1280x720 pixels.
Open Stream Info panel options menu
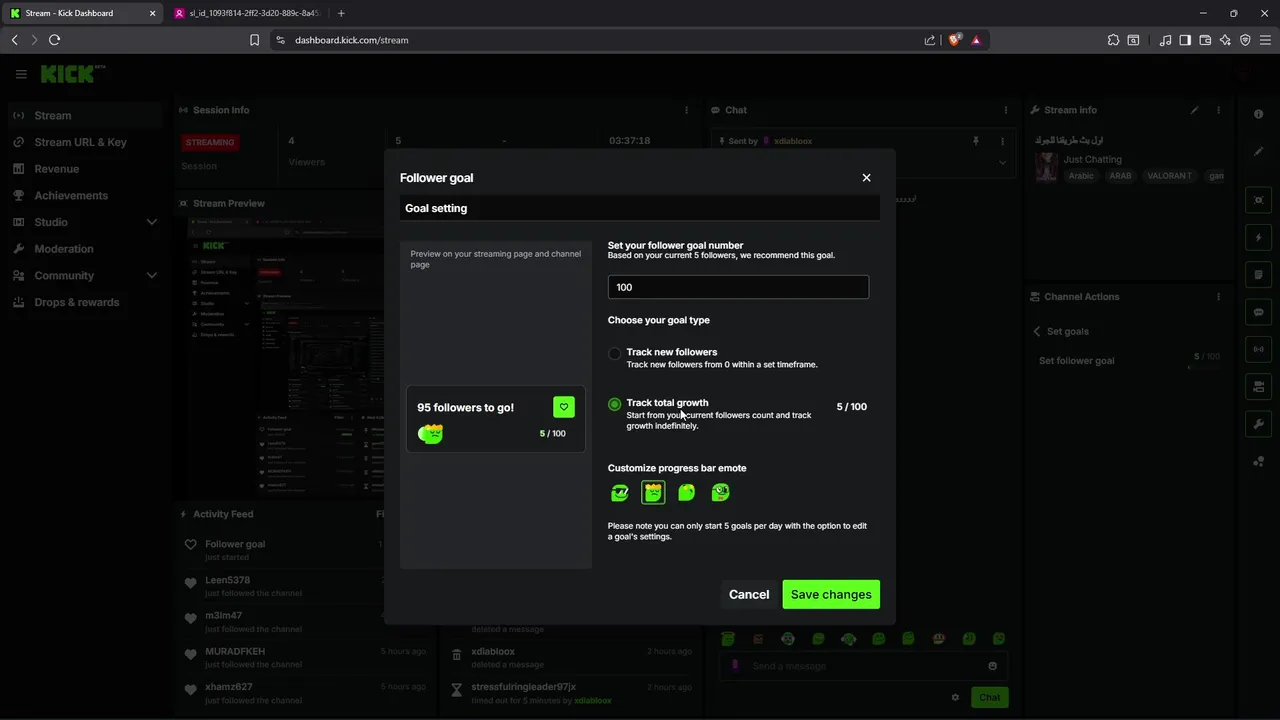1218,110
